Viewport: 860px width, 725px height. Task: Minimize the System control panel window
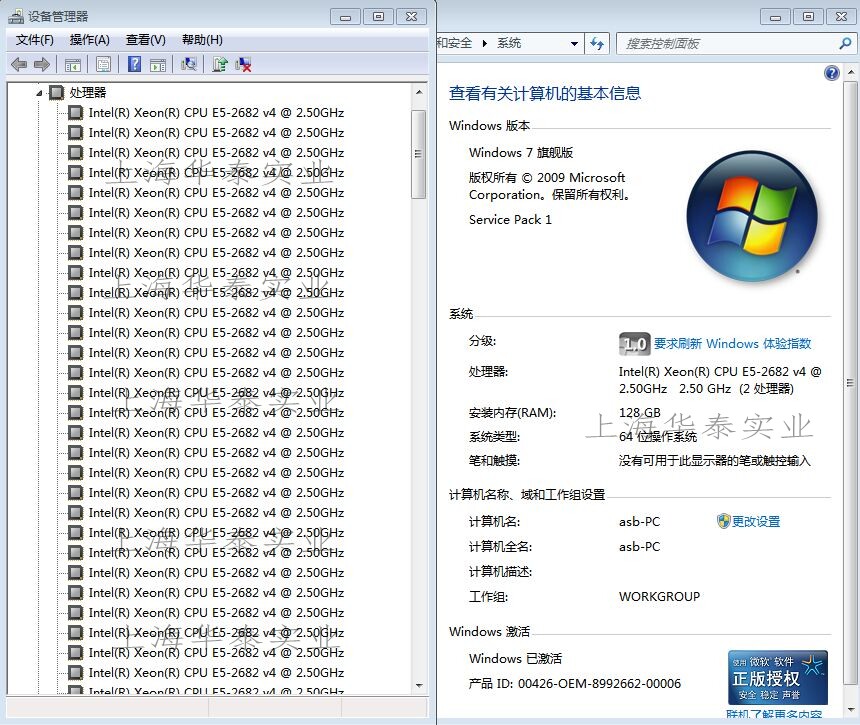click(x=776, y=17)
